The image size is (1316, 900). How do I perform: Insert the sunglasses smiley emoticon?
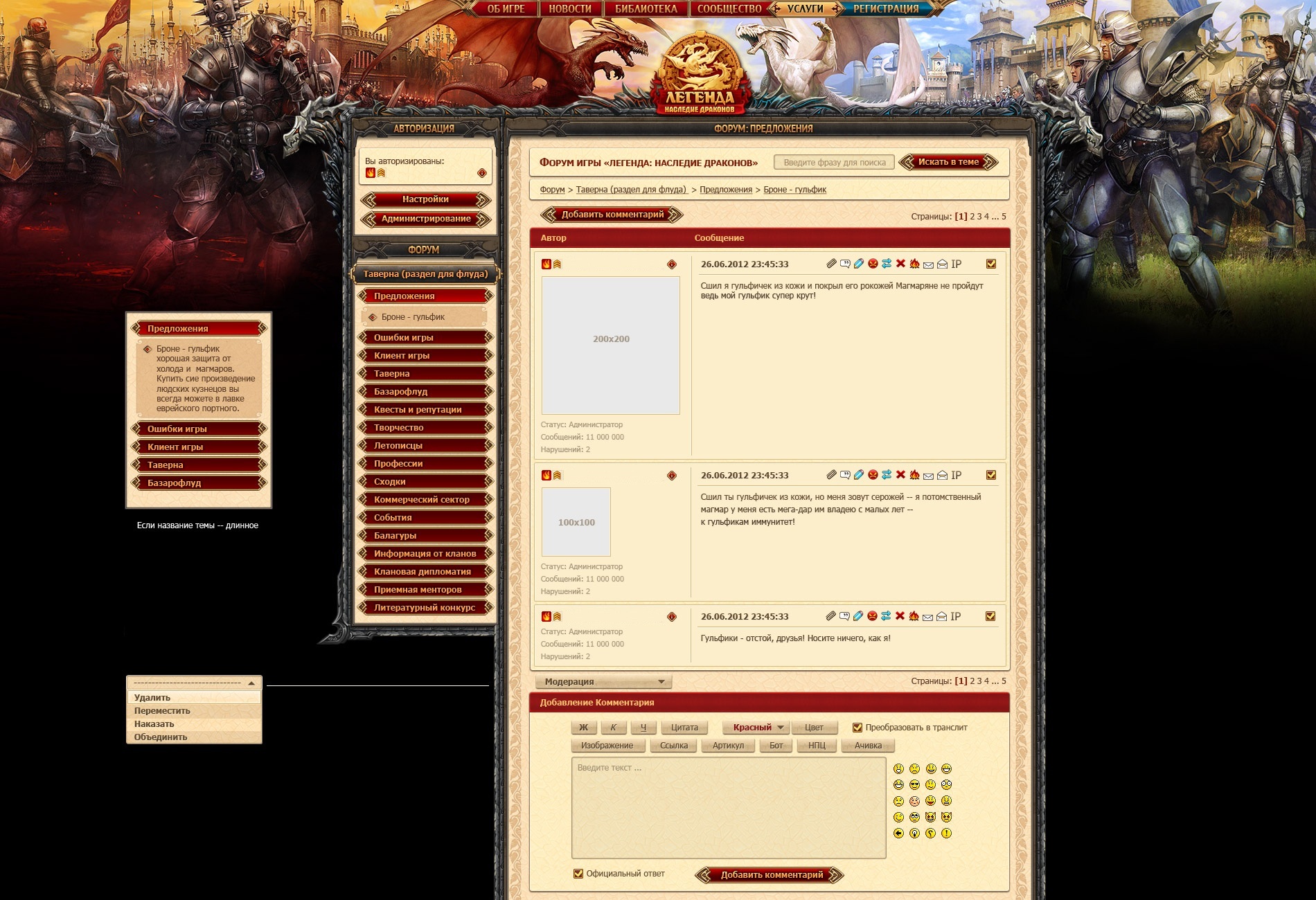[x=914, y=785]
